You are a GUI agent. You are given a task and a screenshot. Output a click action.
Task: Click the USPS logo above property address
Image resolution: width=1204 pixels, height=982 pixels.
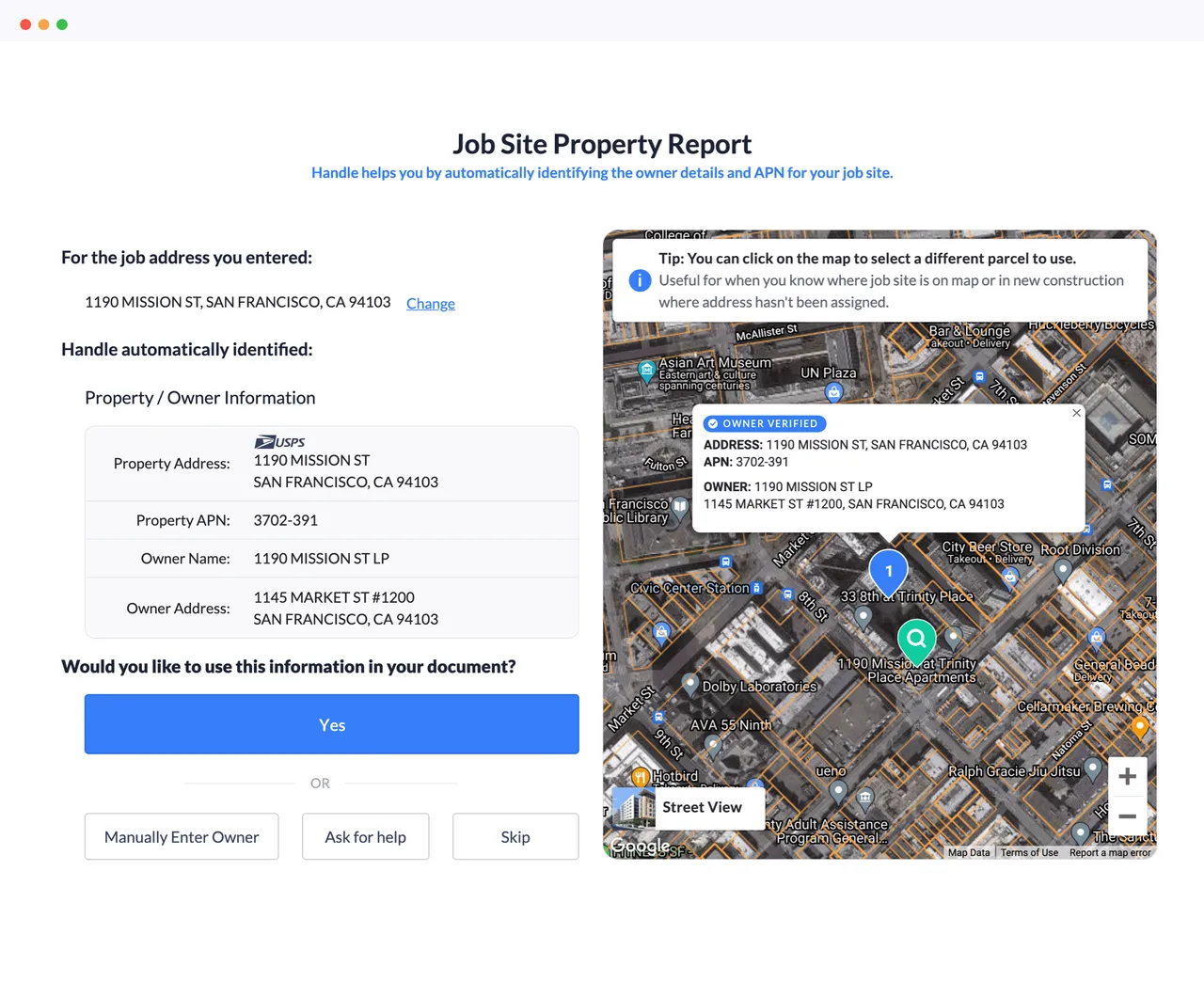coord(279,441)
